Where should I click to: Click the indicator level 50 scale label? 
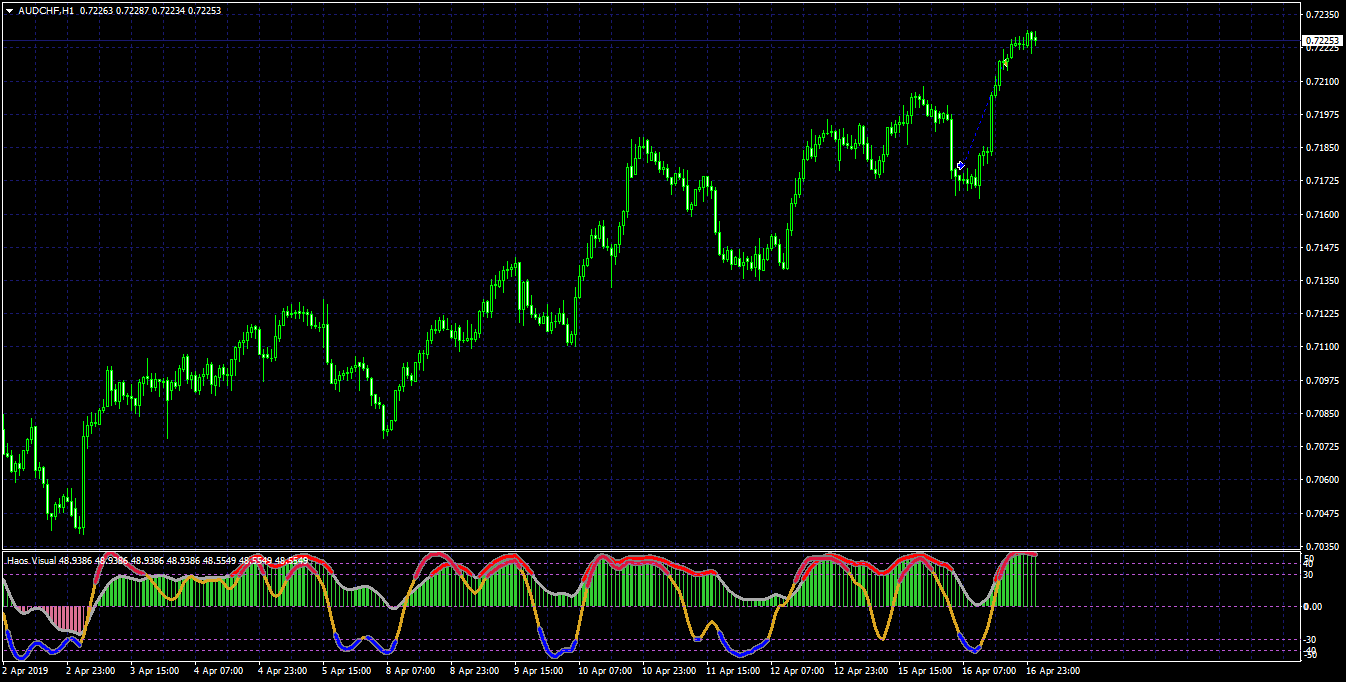click(x=1308, y=559)
